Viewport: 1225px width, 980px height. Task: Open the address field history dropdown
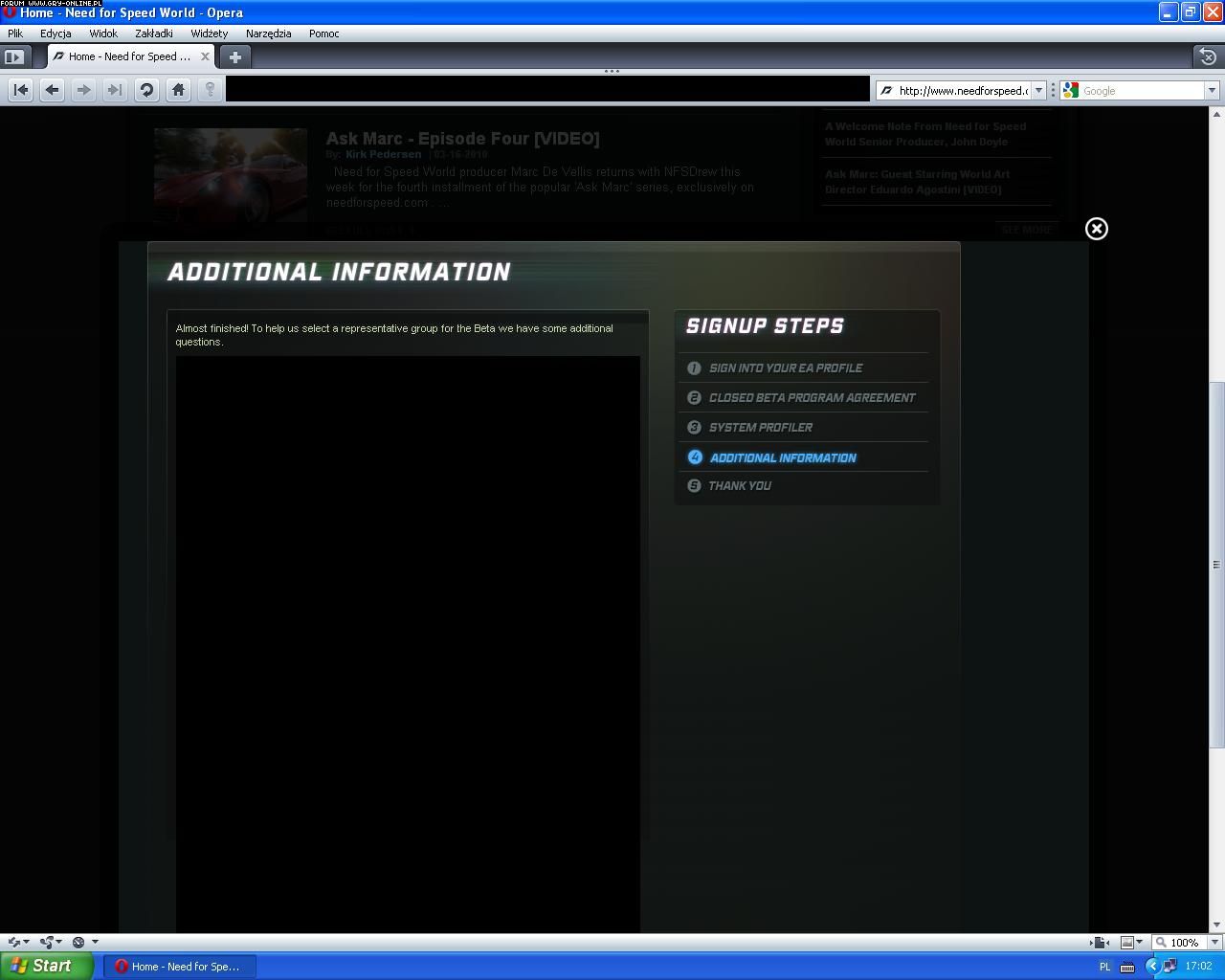coord(1038,90)
